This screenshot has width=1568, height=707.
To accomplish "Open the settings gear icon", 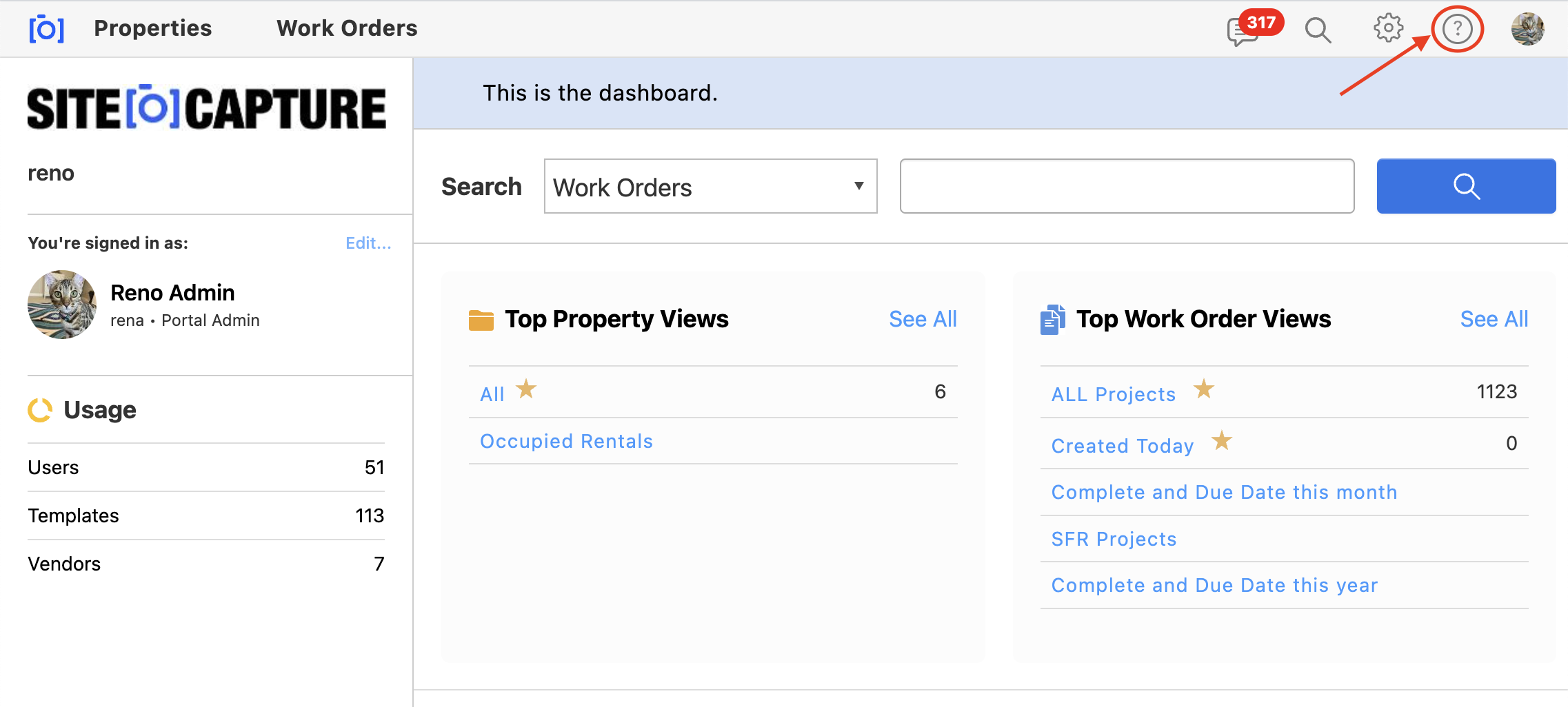I will point(1387,28).
